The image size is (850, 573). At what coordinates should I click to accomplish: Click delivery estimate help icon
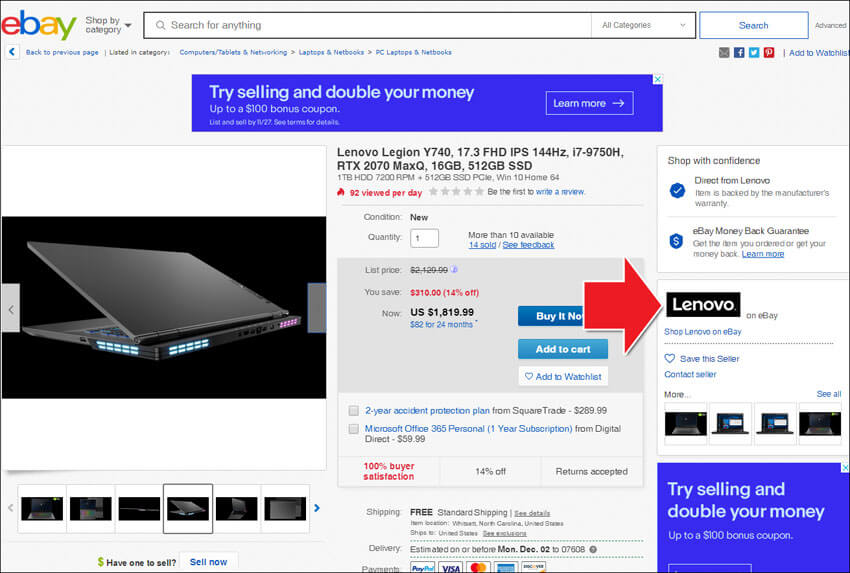[593, 549]
